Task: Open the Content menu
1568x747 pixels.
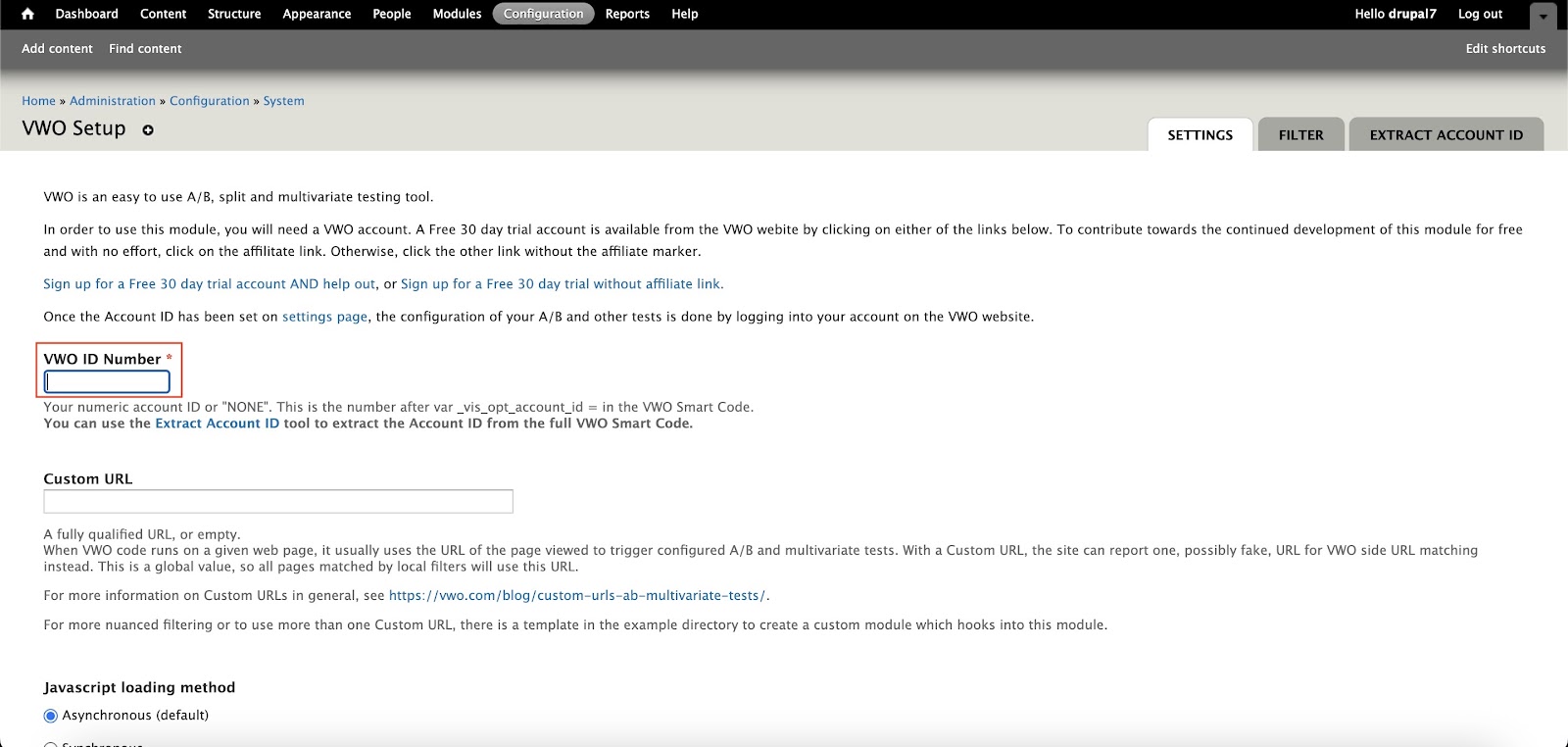Action: (x=163, y=14)
